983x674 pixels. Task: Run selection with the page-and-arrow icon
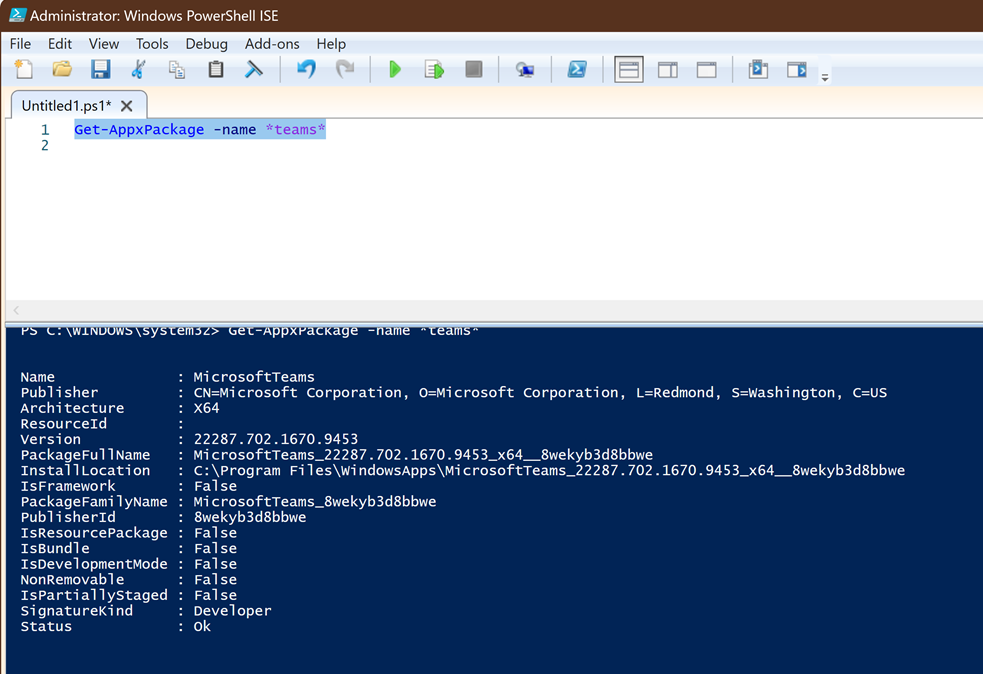click(434, 69)
